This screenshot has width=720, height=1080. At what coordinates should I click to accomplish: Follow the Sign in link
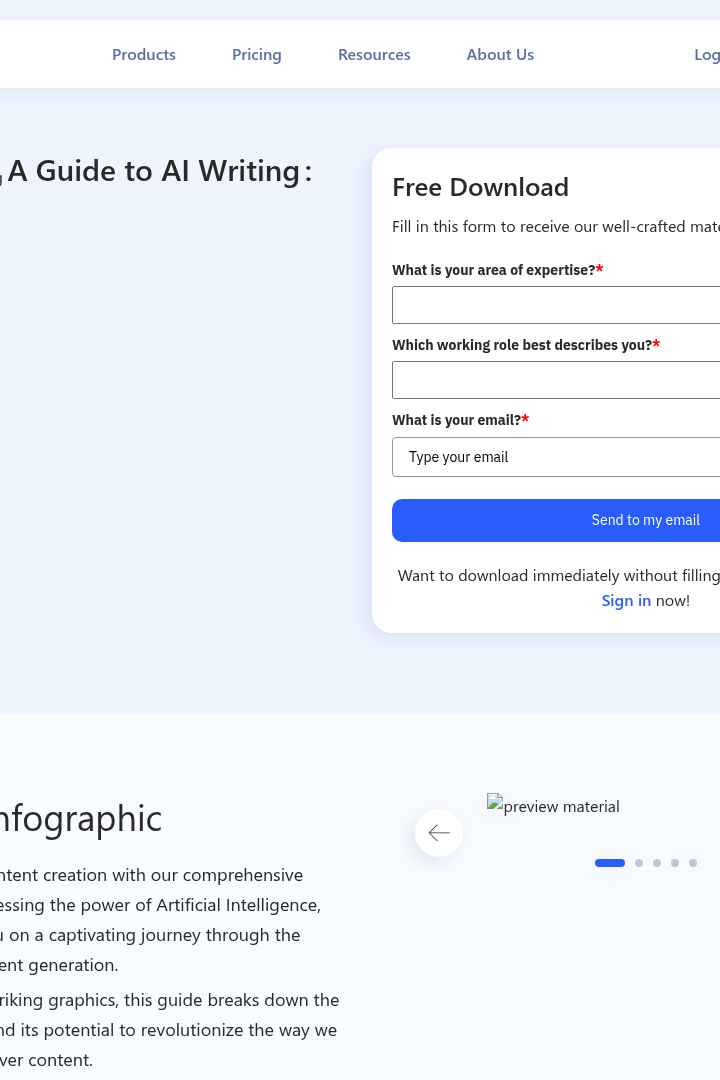pos(626,601)
